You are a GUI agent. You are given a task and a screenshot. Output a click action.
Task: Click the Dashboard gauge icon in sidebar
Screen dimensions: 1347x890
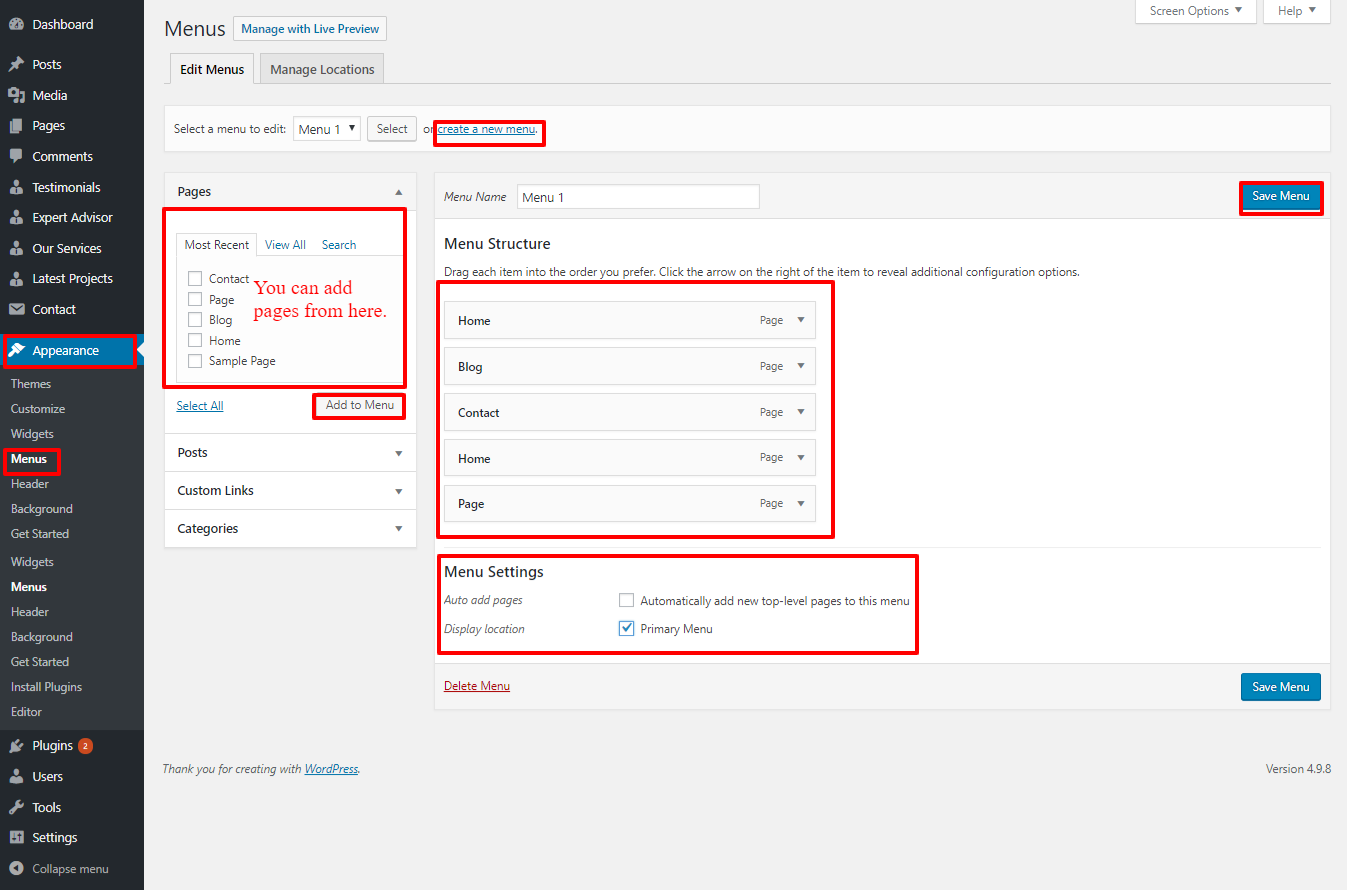click(16, 24)
